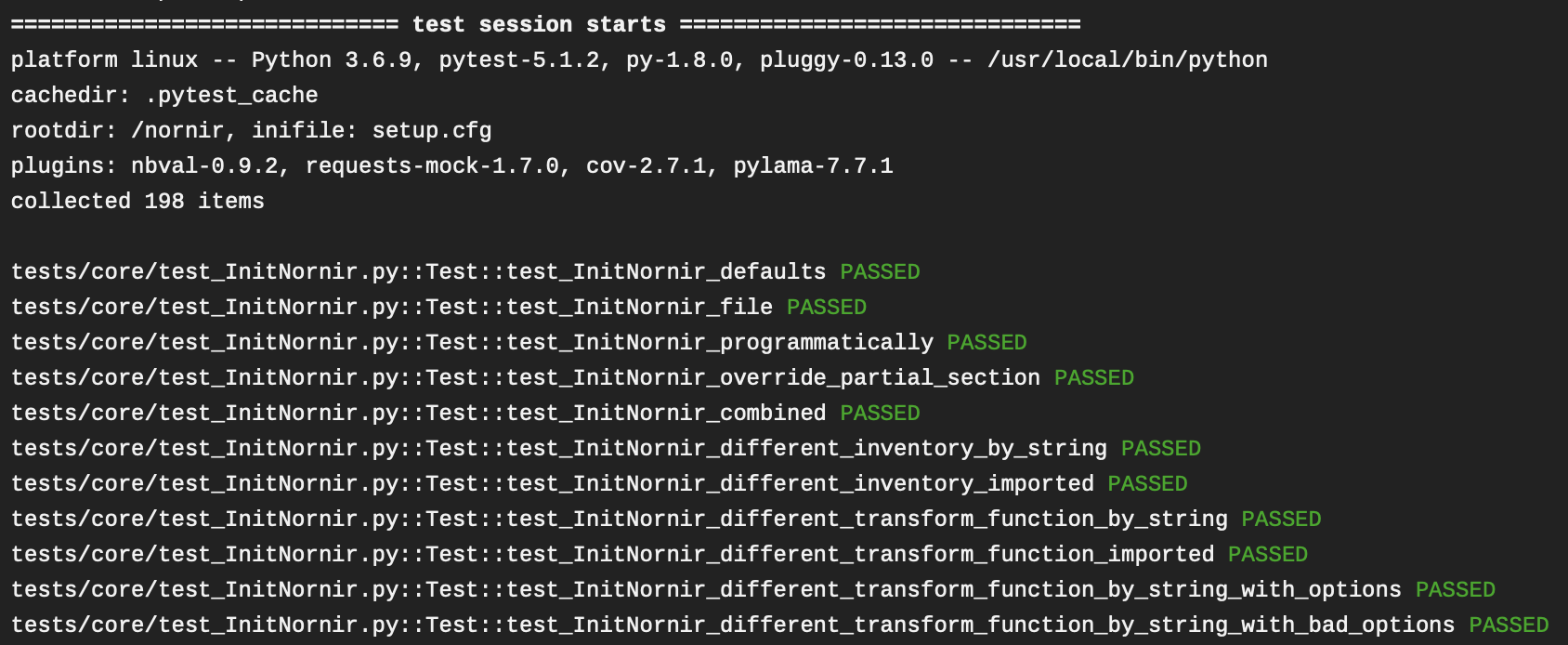Click PASSED on the by_string_with_options line
1568x645 pixels.
coord(1456,589)
